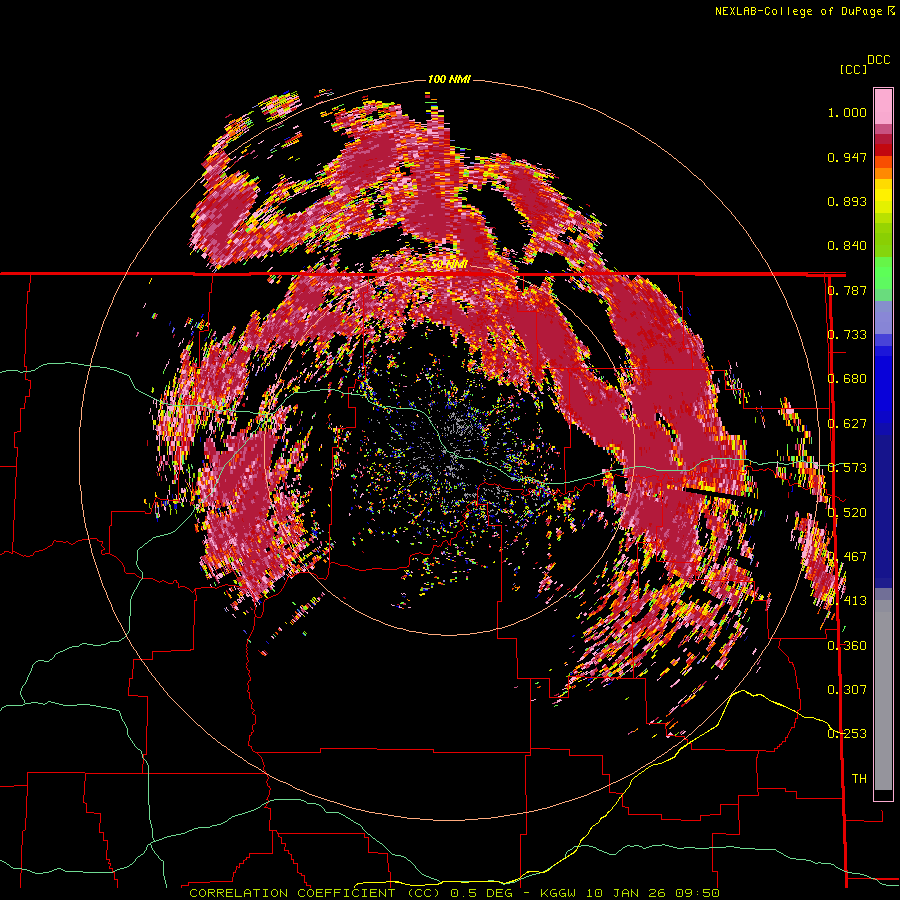This screenshot has height=900, width=900.
Task: Click the 50 NMI range ring label
Action: pyautogui.click(x=449, y=265)
